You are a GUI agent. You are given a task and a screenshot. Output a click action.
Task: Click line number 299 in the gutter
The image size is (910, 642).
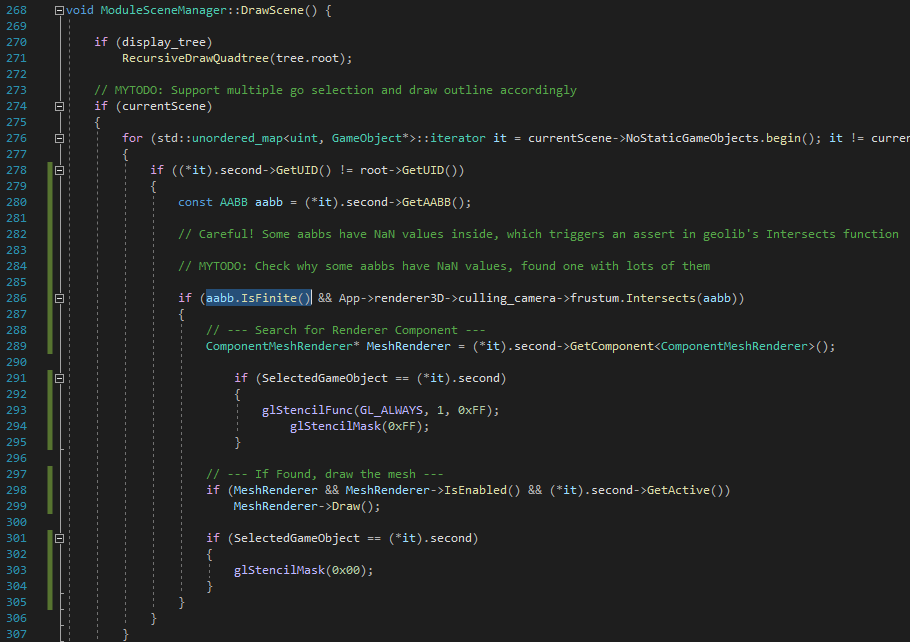click(16, 506)
